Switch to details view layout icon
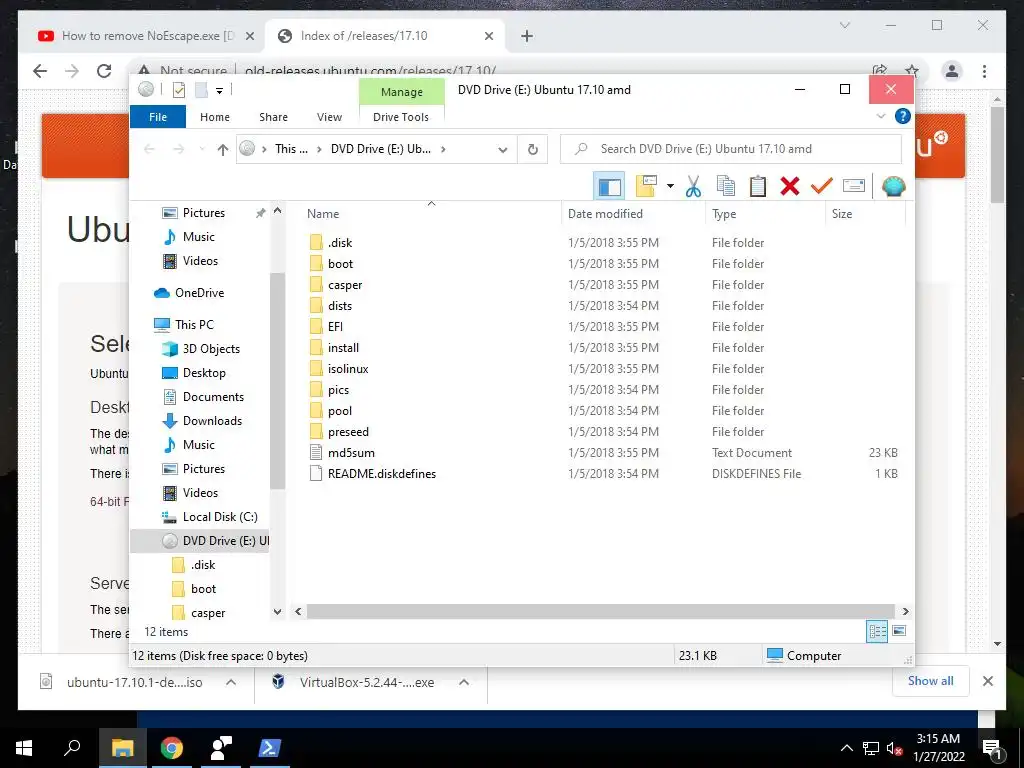 tap(877, 631)
